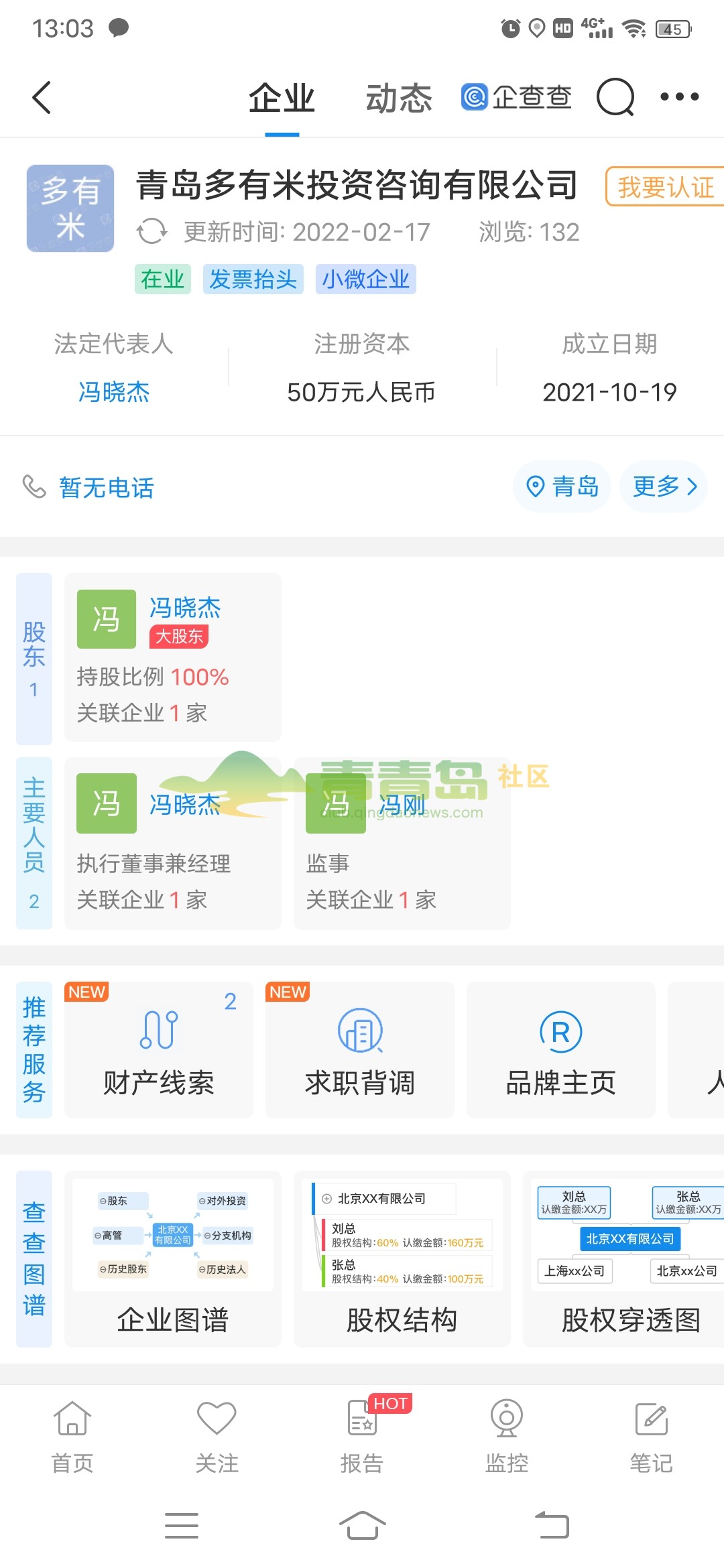Viewport: 724px width, 1568px height.
Task: Open the 推荐服务 side label
Action: pyautogui.click(x=34, y=1050)
